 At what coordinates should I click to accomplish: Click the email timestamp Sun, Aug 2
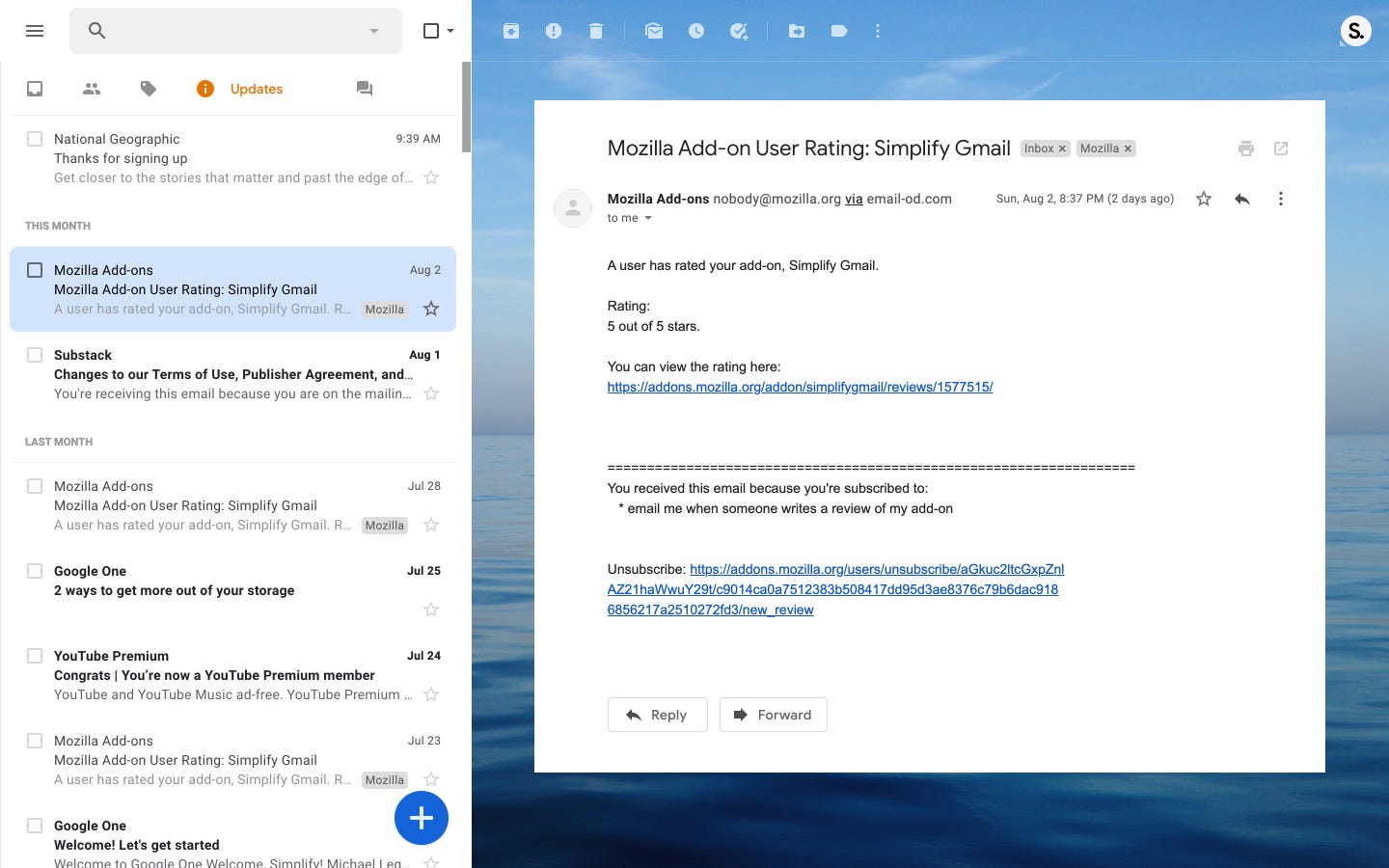(x=1085, y=199)
